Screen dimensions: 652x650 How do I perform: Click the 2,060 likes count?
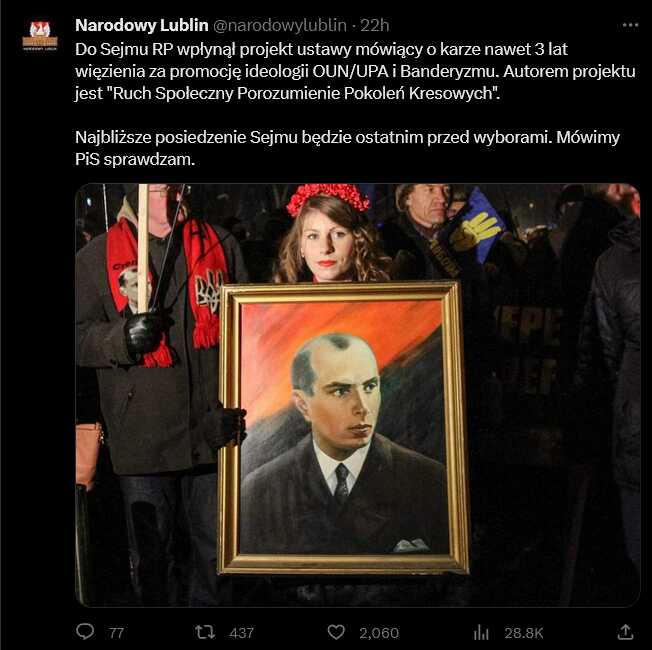379,633
